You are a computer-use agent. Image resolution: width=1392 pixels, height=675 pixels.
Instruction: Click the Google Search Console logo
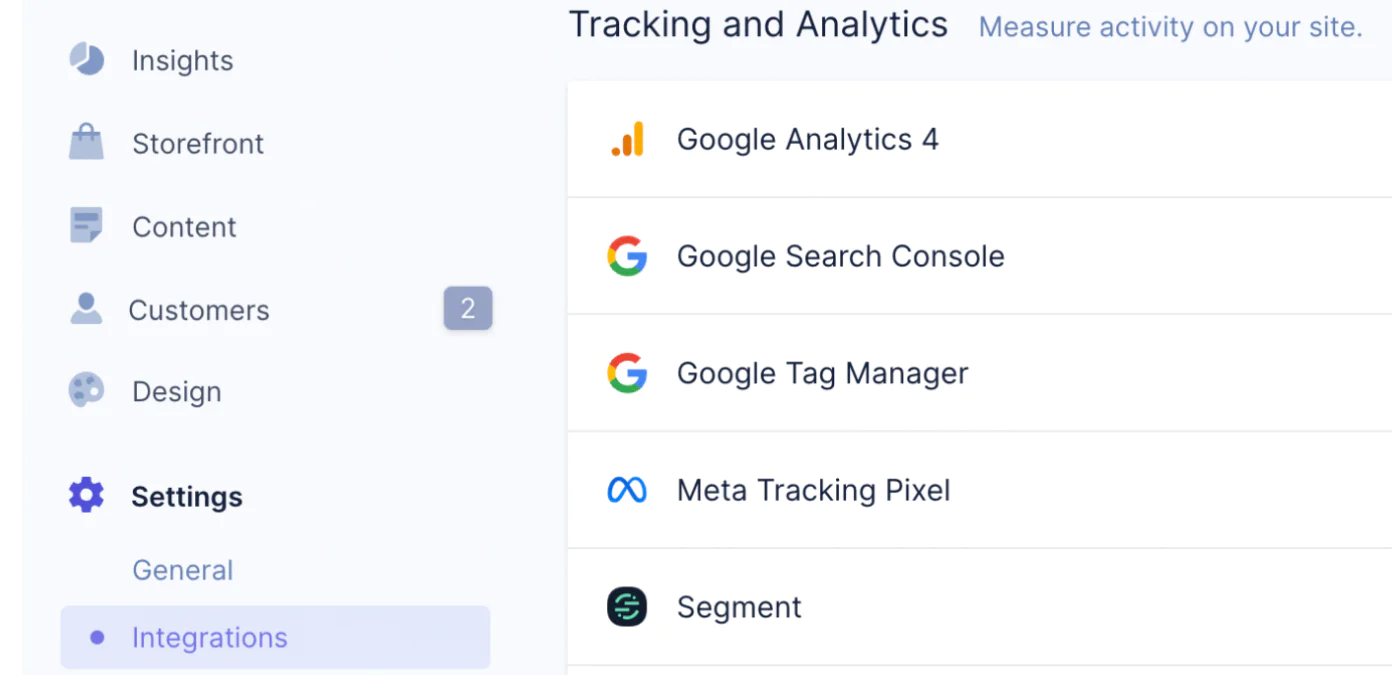tap(627, 256)
